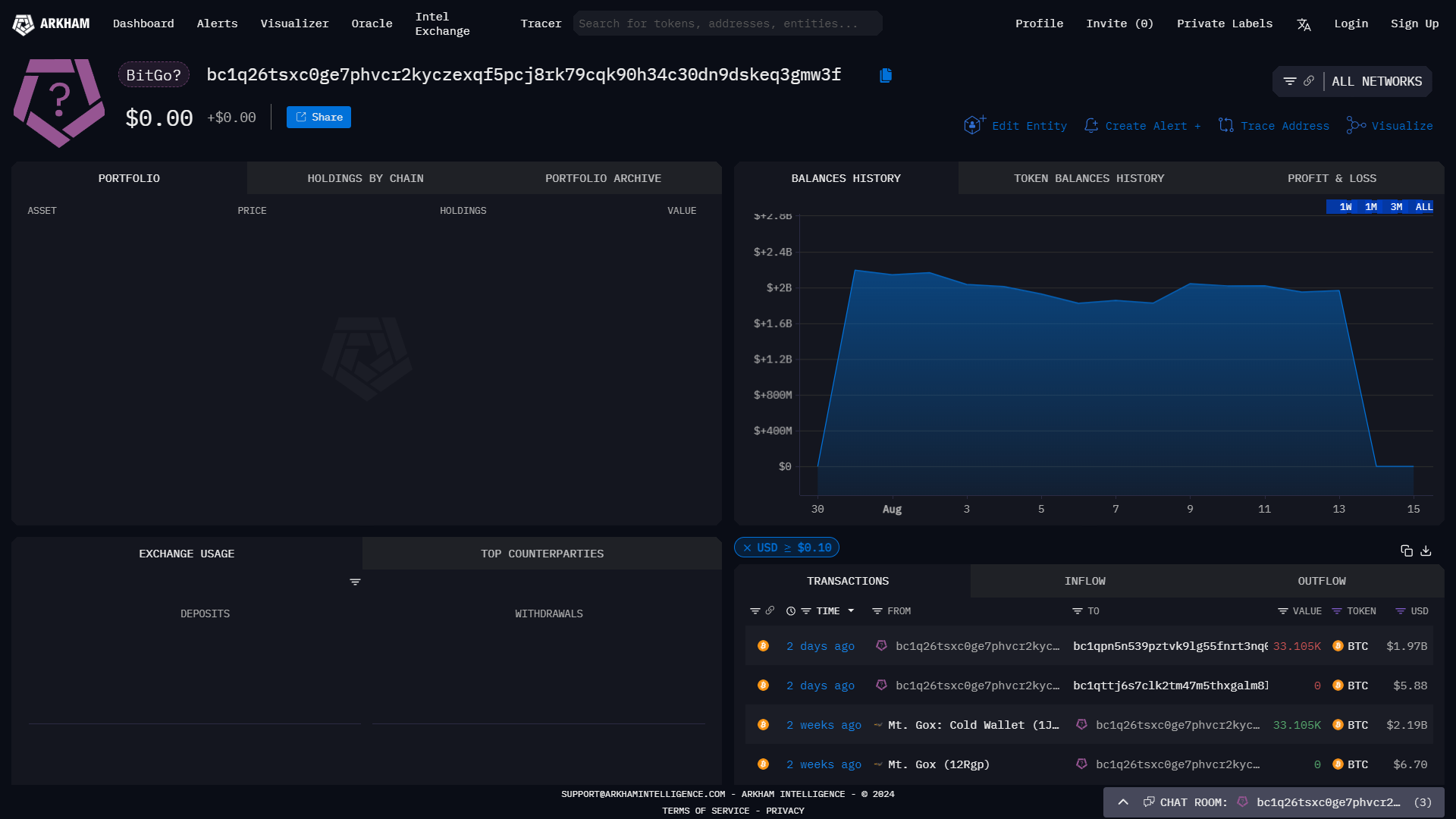Switch to the Portfolio Archive tab
This screenshot has height=819, width=1456.
click(x=603, y=178)
